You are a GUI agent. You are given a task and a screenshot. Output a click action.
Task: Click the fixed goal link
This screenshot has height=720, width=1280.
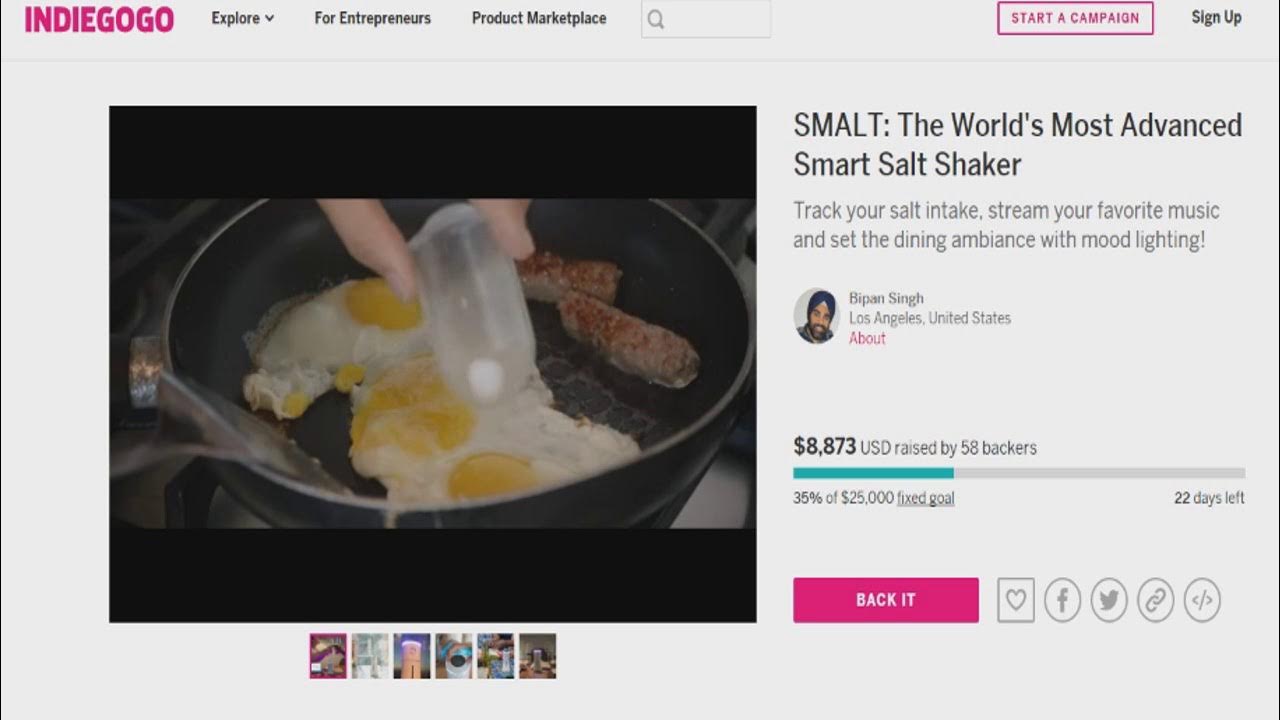click(925, 498)
